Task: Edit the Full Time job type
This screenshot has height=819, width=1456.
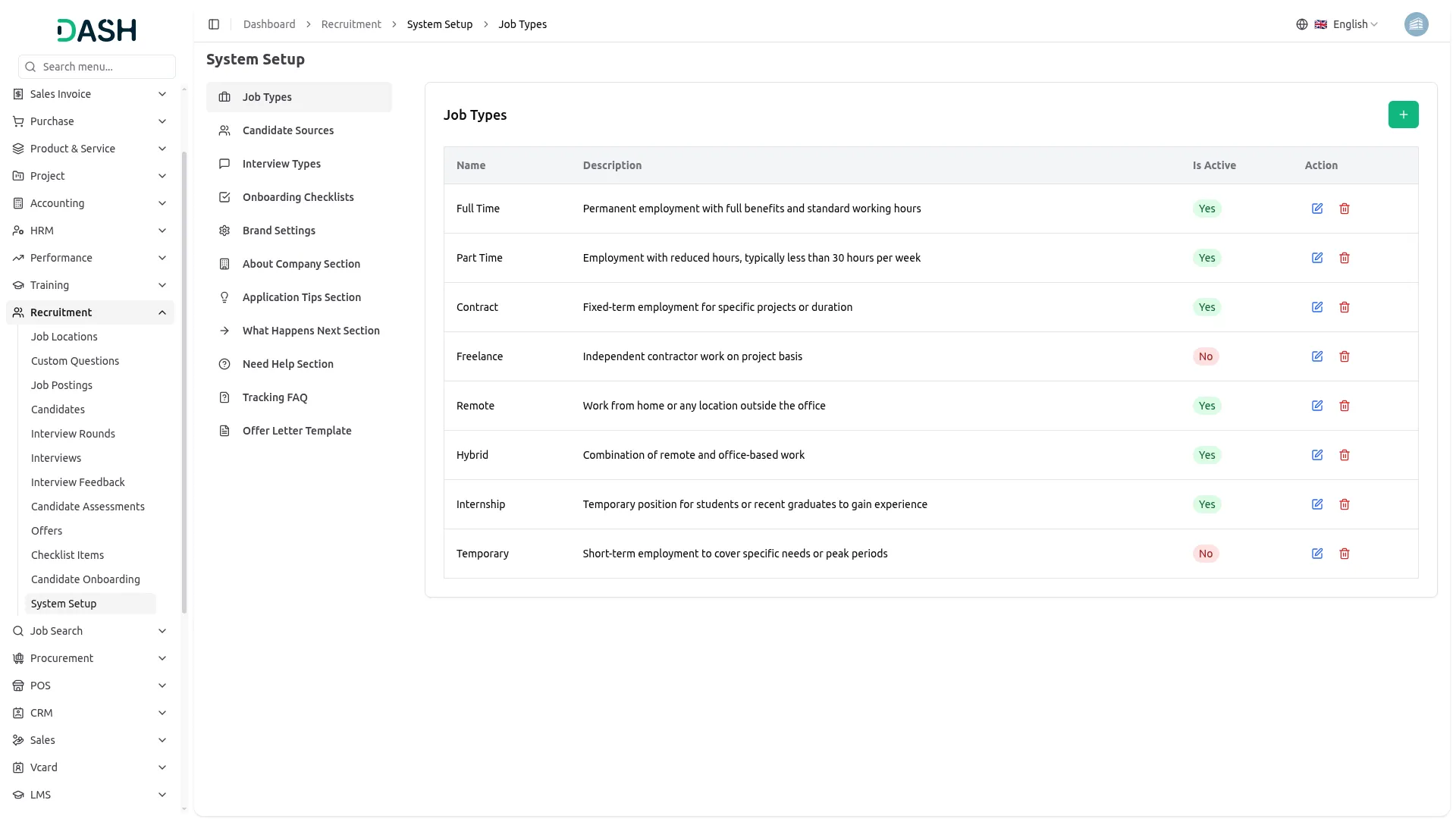Action: pos(1317,209)
